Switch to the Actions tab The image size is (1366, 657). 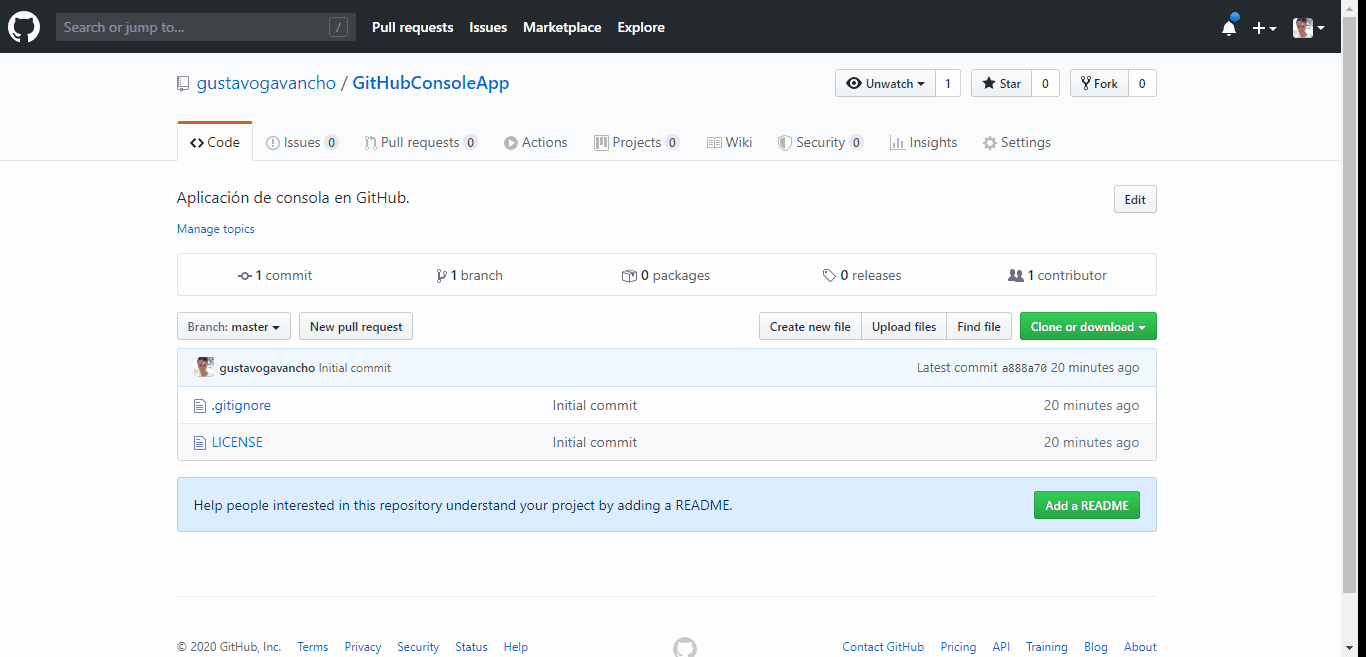tap(536, 142)
